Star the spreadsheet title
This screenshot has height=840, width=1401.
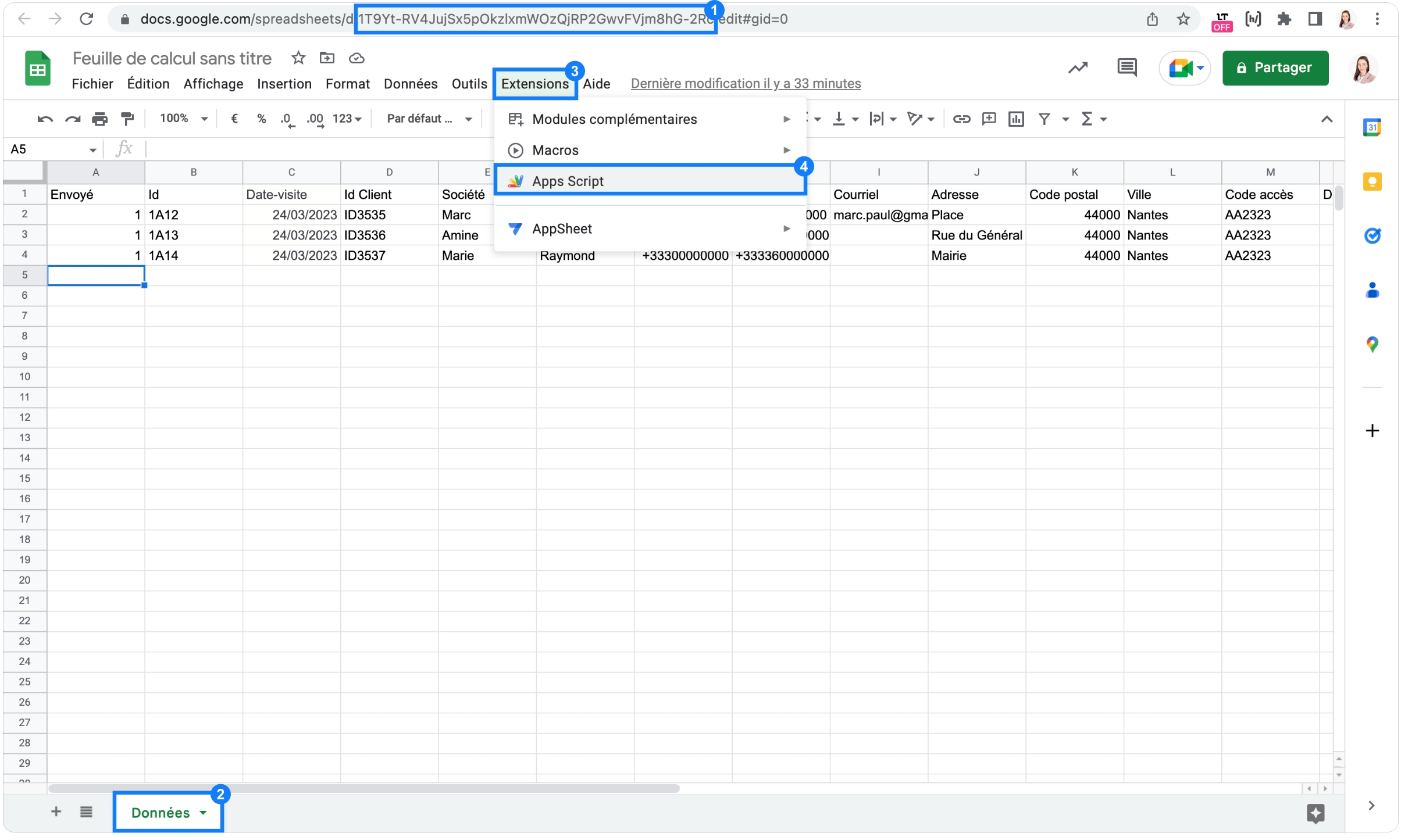[298, 58]
